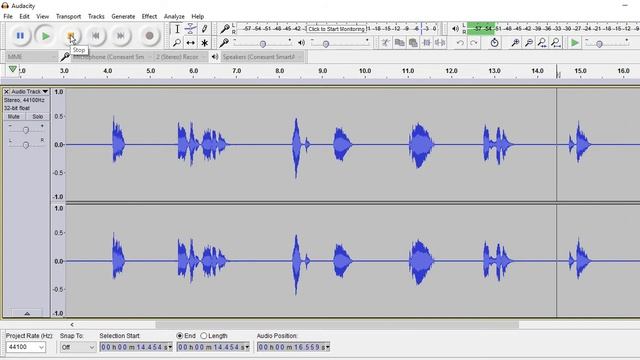640x360 pixels.
Task: Open Audio Position time format arrow
Action: click(327, 347)
